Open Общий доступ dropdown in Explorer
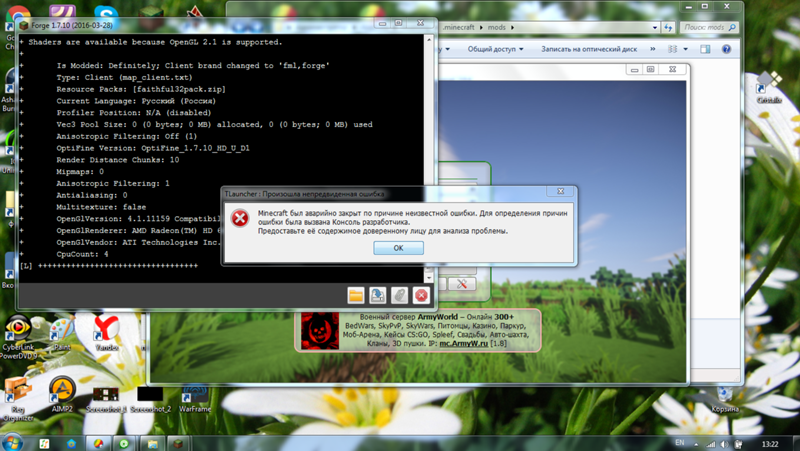The width and height of the screenshot is (800, 451). coord(495,49)
